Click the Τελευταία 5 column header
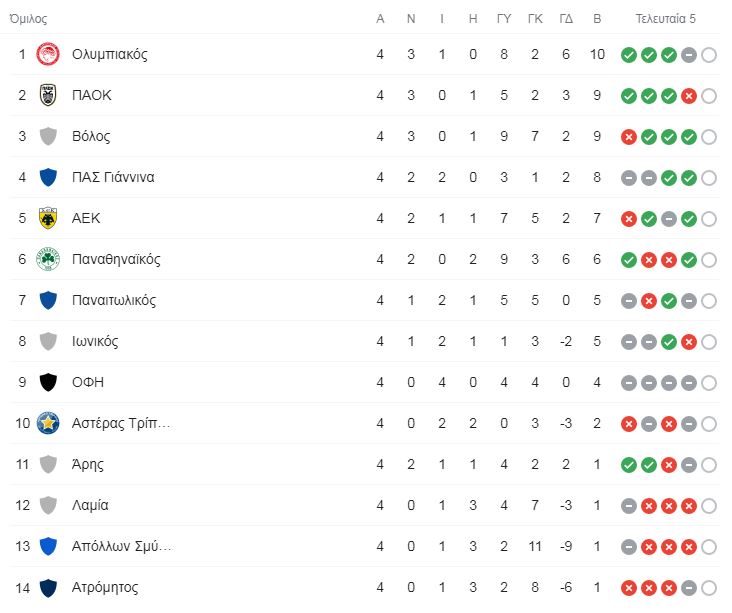Viewport: 732px width, 613px height. click(x=665, y=19)
